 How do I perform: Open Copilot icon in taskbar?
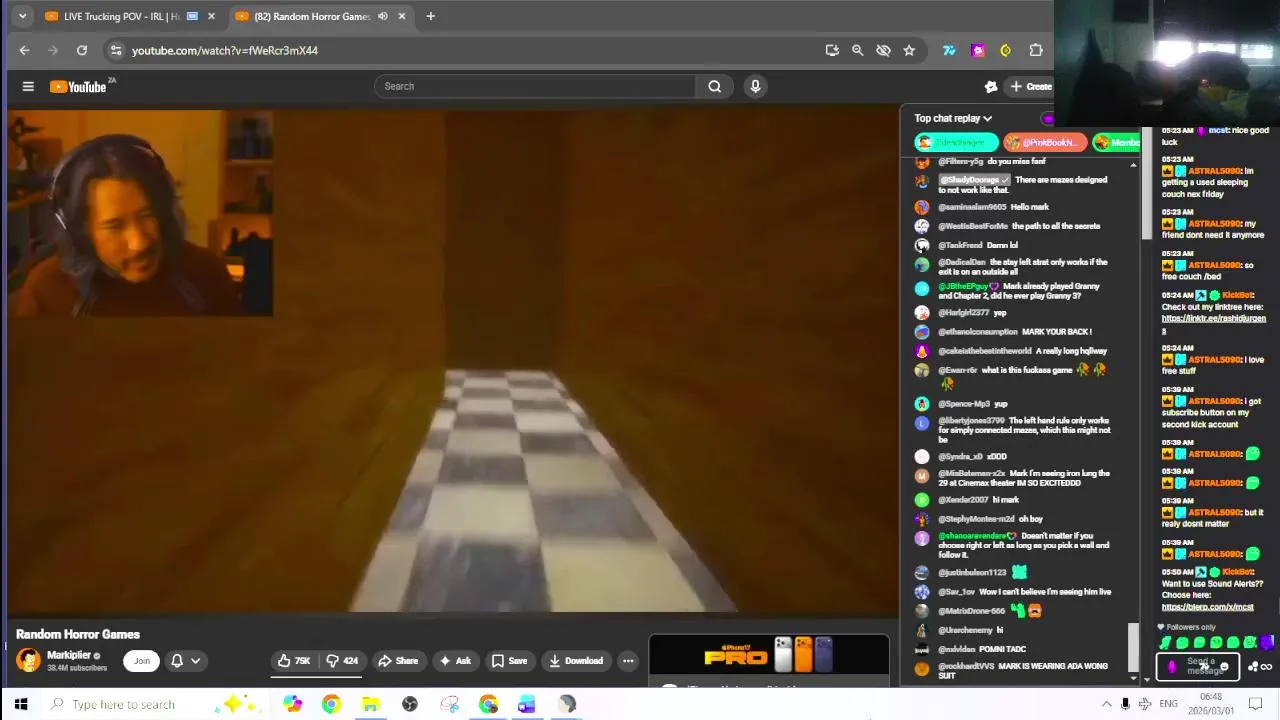point(292,704)
